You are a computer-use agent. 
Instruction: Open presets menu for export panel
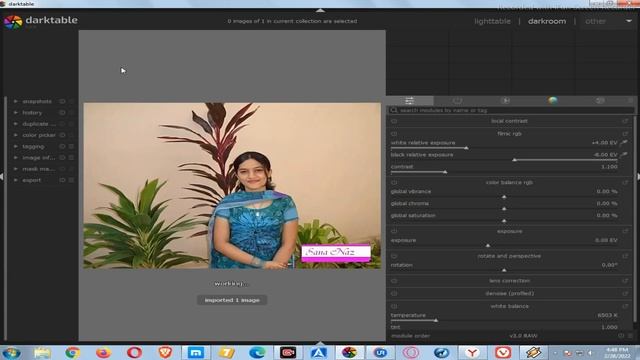(x=71, y=180)
